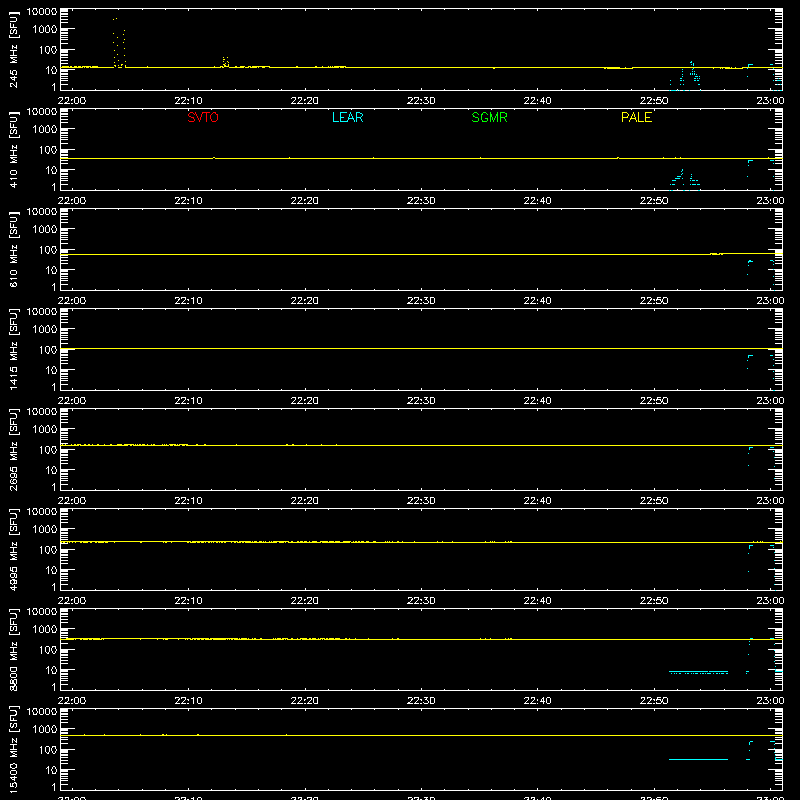The image size is (800, 800).
Task: Click the 10 y-axis value on 1415 MHz plot
Action: pyautogui.click(x=51, y=370)
